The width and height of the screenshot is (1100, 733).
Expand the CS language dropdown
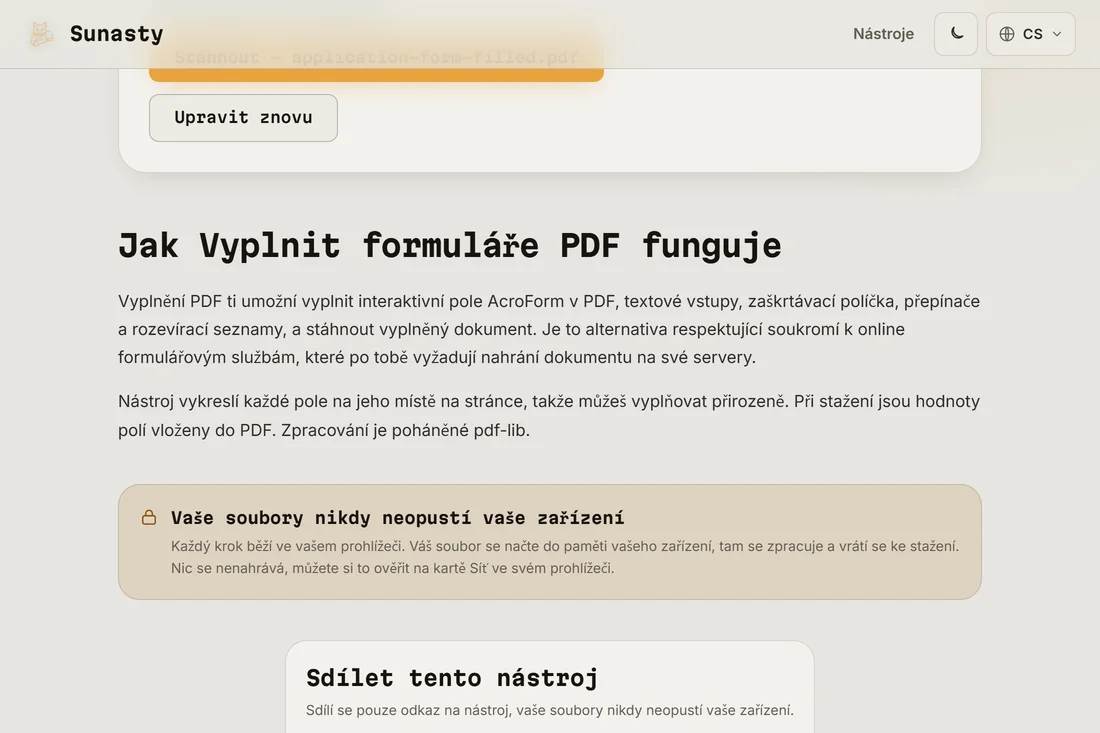coord(1030,34)
